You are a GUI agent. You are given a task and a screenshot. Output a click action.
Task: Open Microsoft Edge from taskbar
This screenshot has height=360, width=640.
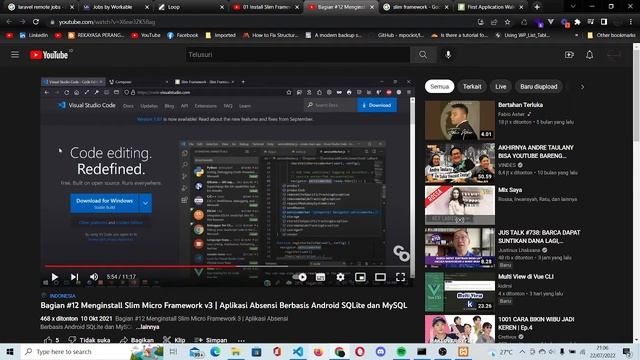[x=216, y=351]
